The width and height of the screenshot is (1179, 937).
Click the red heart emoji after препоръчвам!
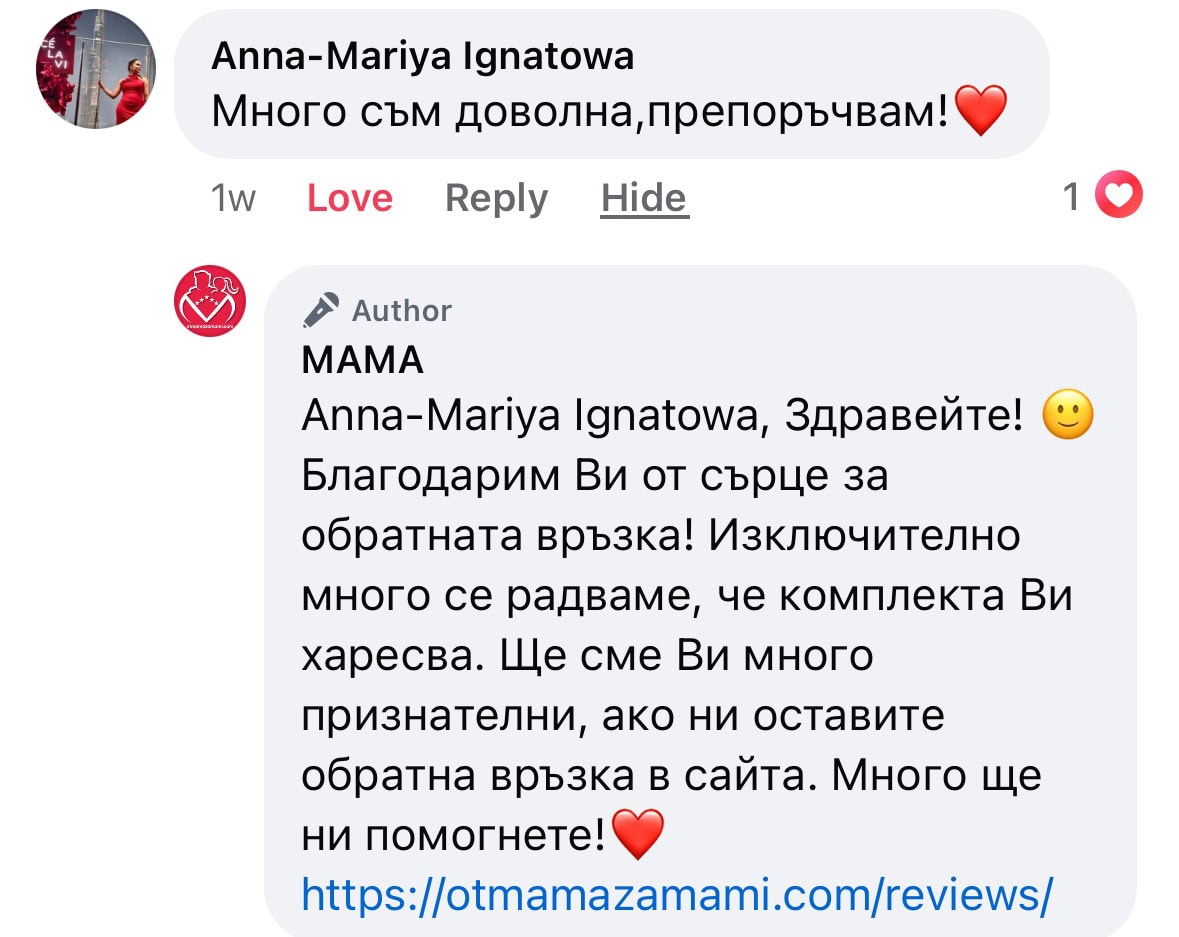coord(979,111)
